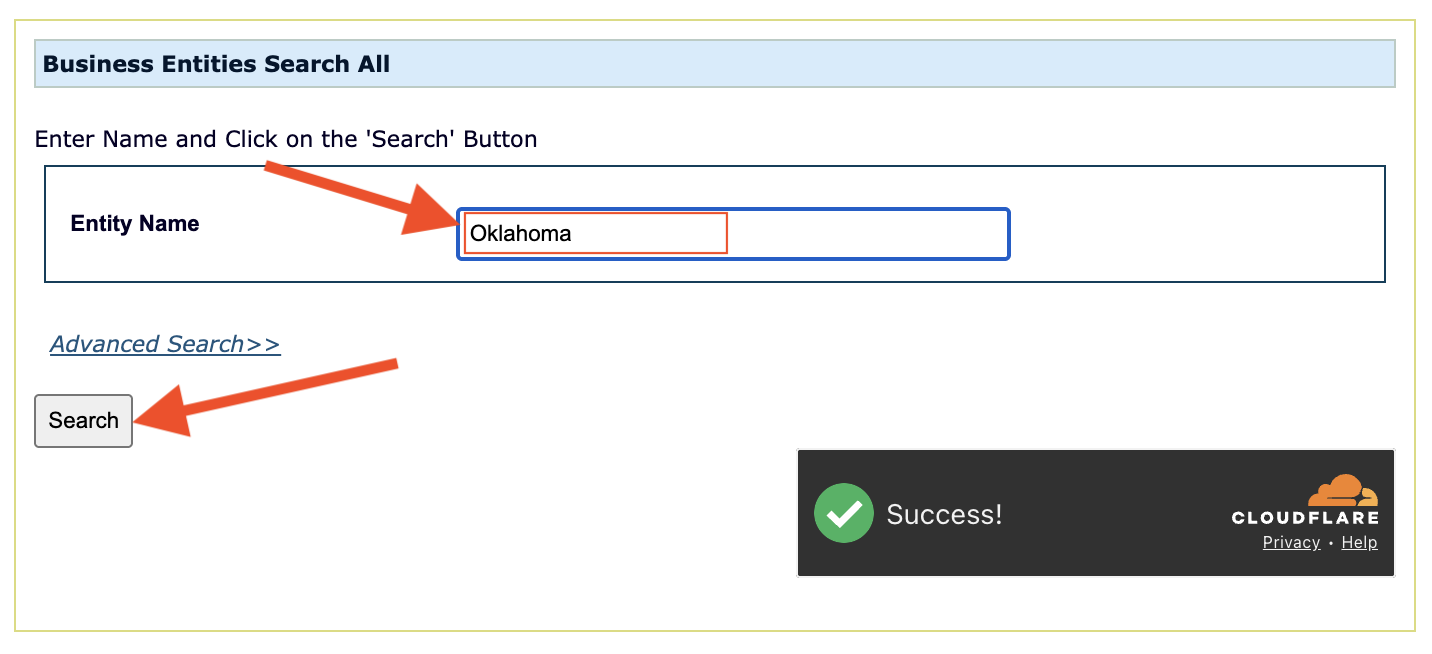Click the orange Cloudflare cloud logo
1432x654 pixels.
1343,491
